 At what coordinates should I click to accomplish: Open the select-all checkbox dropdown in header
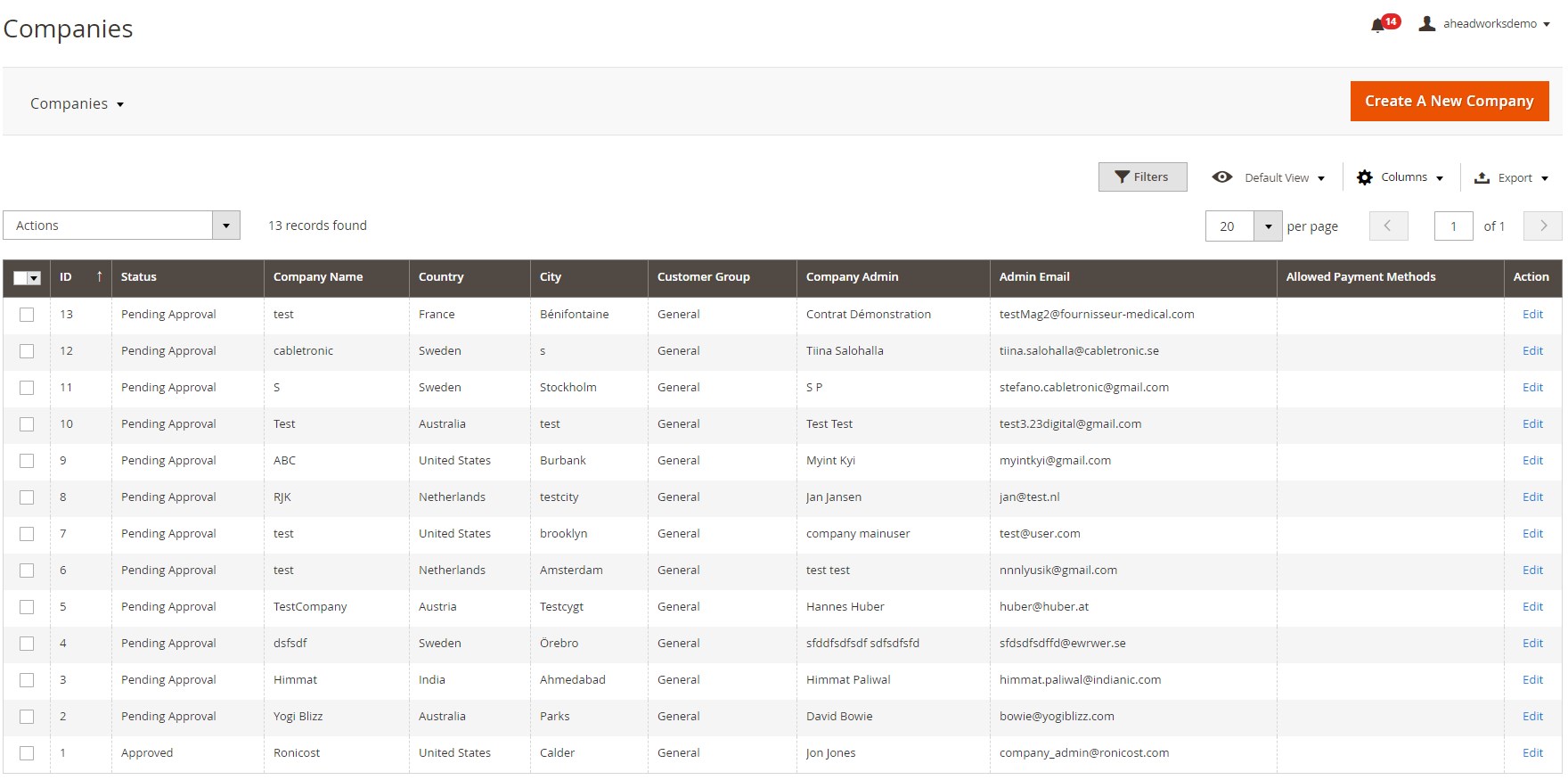click(x=35, y=279)
